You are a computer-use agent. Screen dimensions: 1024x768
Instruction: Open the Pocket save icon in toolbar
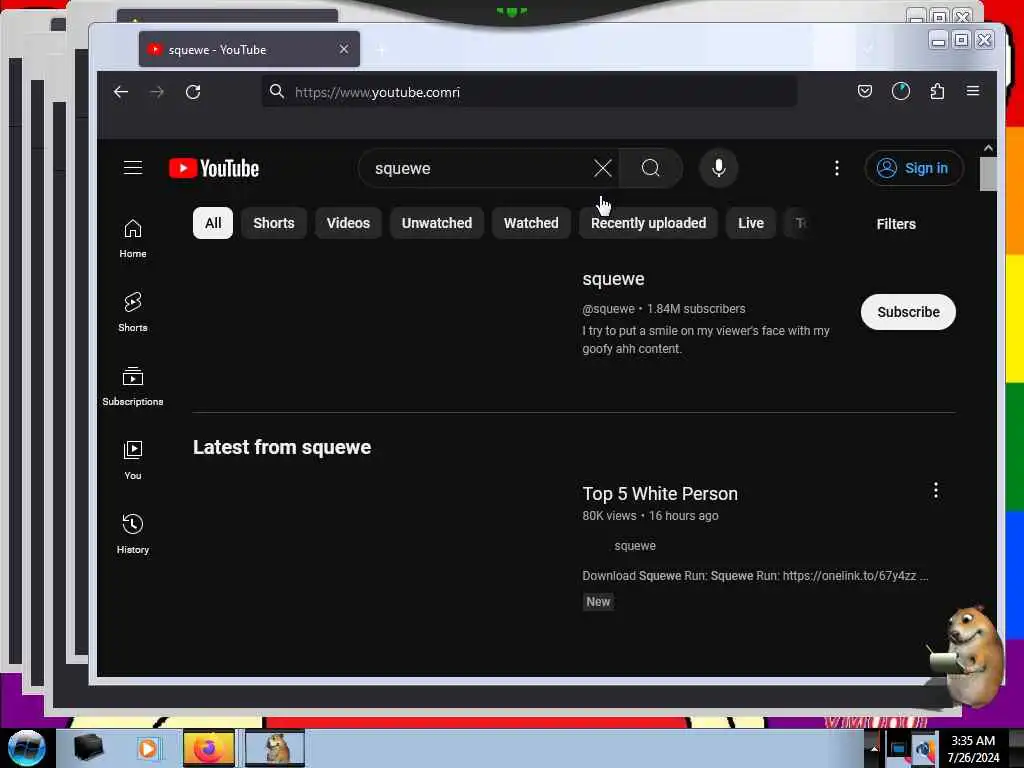pos(865,91)
